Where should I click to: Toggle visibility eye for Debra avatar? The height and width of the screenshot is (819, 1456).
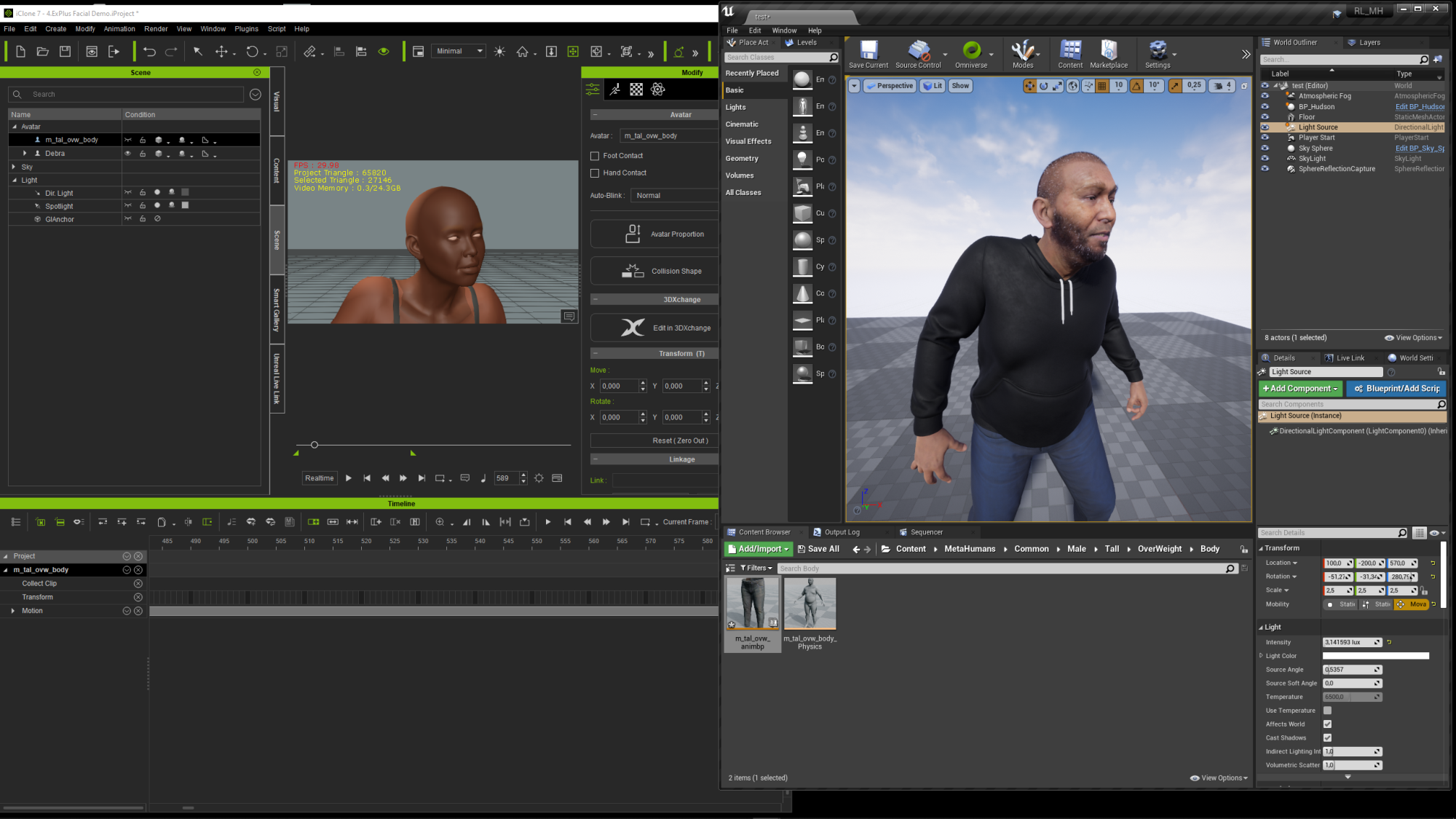click(x=128, y=154)
